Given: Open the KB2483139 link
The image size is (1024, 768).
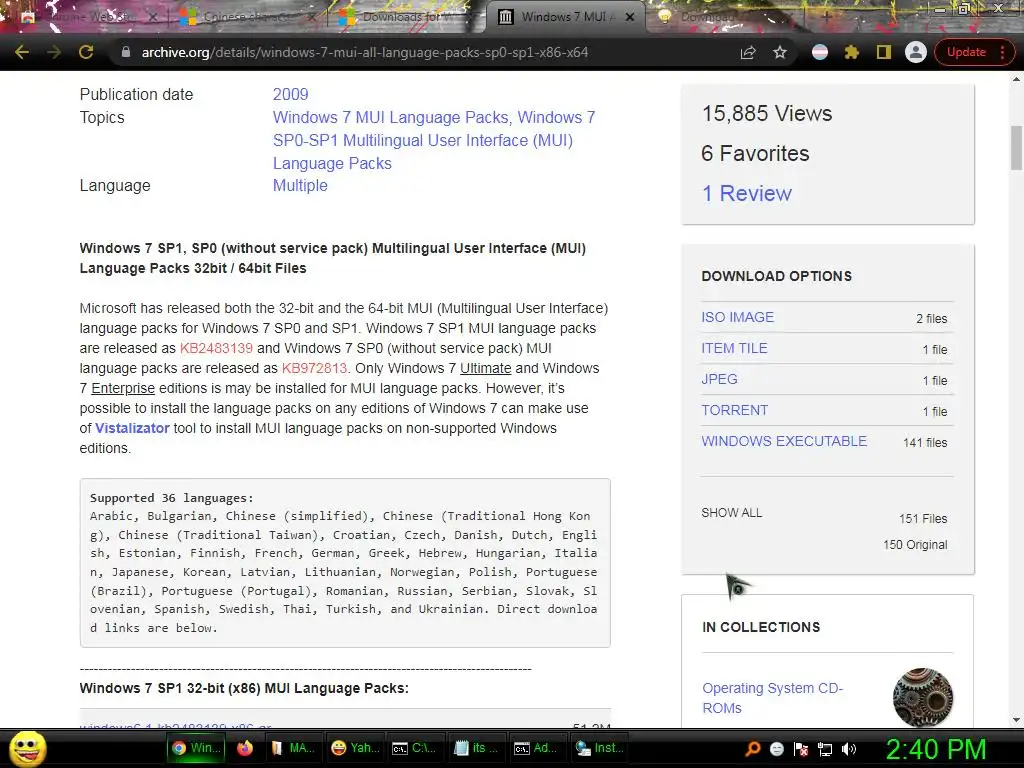Looking at the screenshot, I should 216,348.
